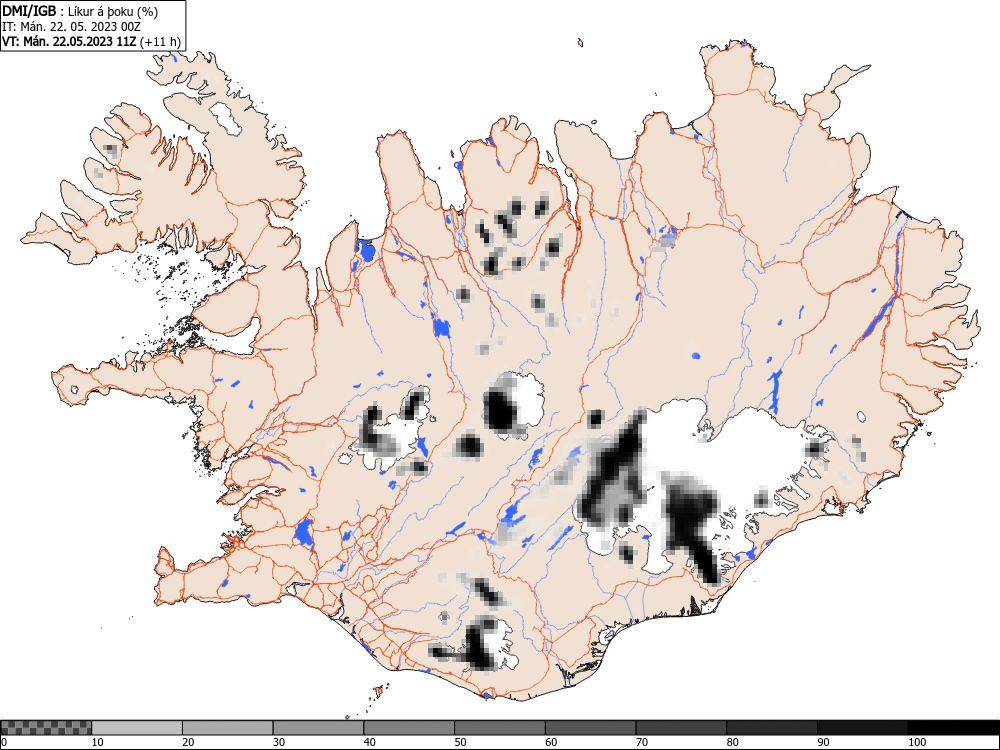Pick the 60–70% dark gray legend swatch

point(591,728)
